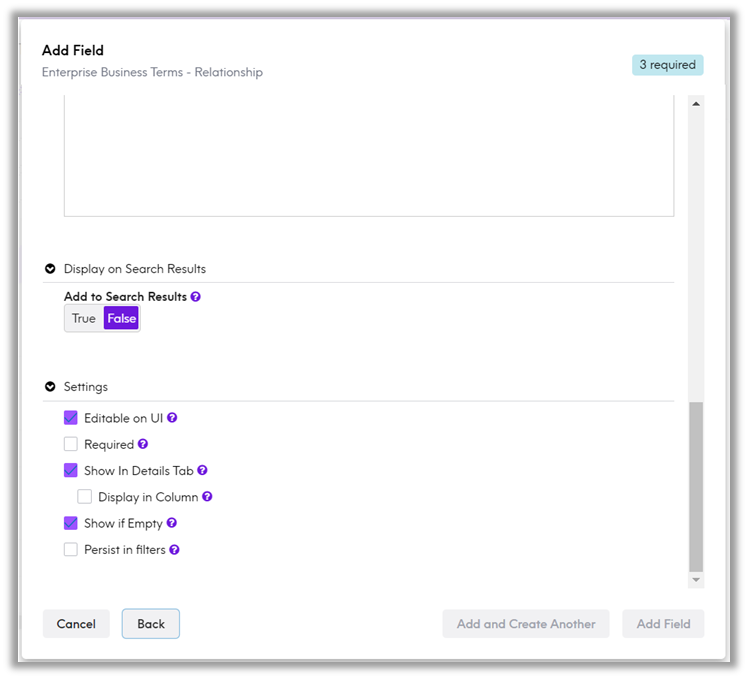This screenshot has height=679, width=748.
Task: Click the scrollbar down arrow
Action: click(x=696, y=580)
